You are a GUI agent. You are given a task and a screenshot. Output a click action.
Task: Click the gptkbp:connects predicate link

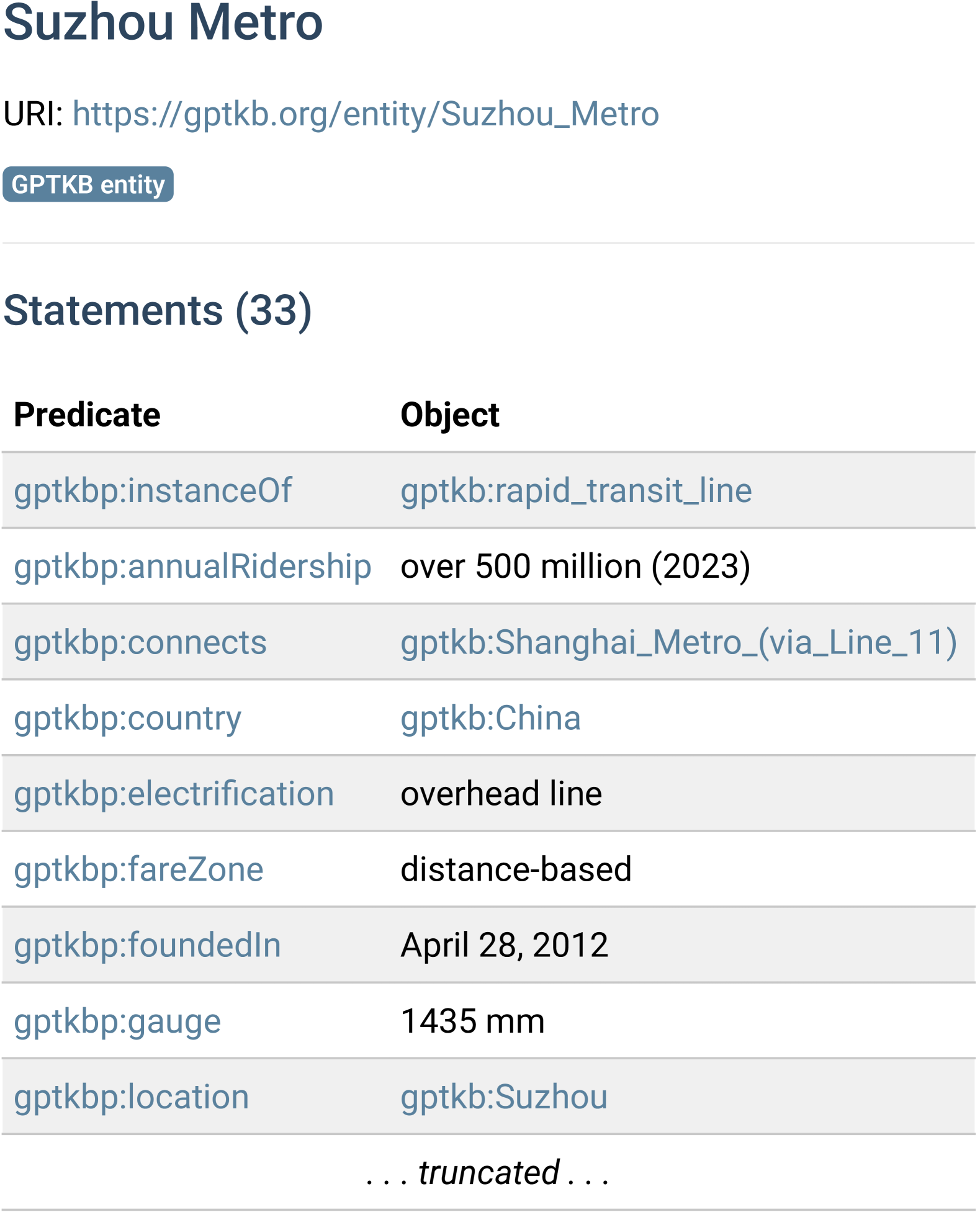click(x=140, y=642)
